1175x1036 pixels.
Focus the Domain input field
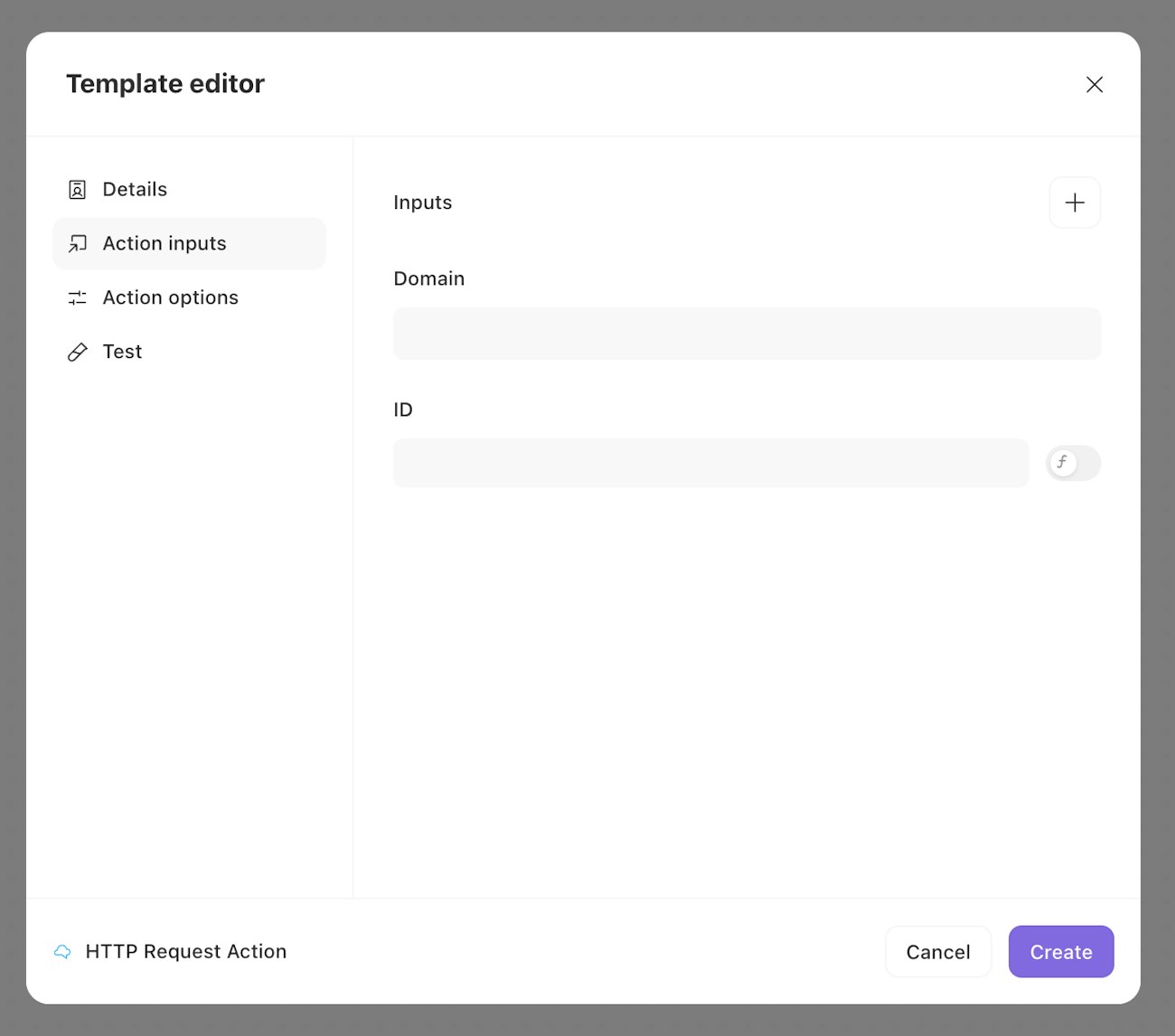(x=747, y=334)
